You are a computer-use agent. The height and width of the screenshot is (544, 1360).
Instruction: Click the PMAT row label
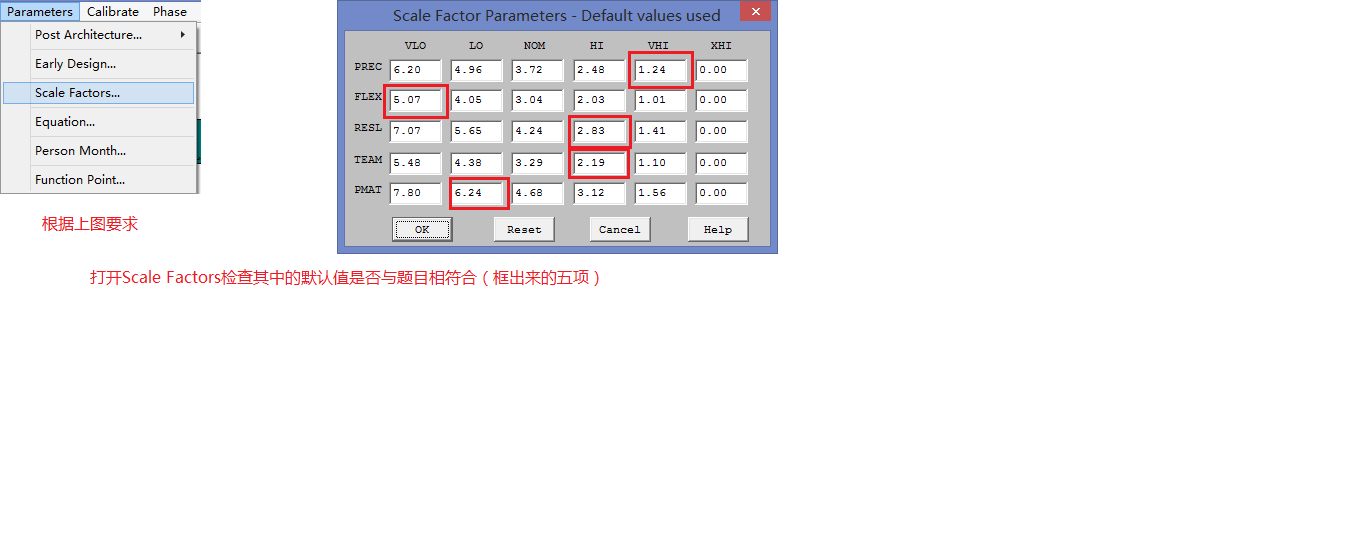368,190
